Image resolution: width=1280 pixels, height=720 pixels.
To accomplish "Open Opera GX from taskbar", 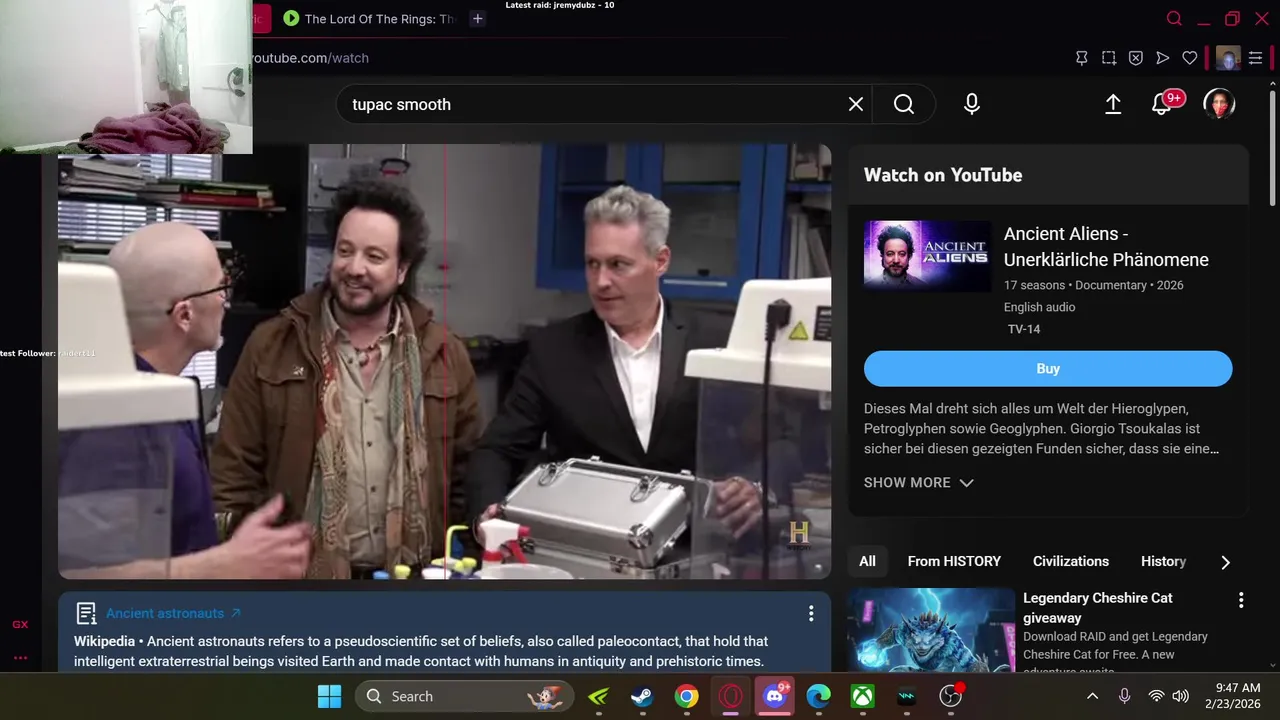I will pyautogui.click(x=730, y=696).
